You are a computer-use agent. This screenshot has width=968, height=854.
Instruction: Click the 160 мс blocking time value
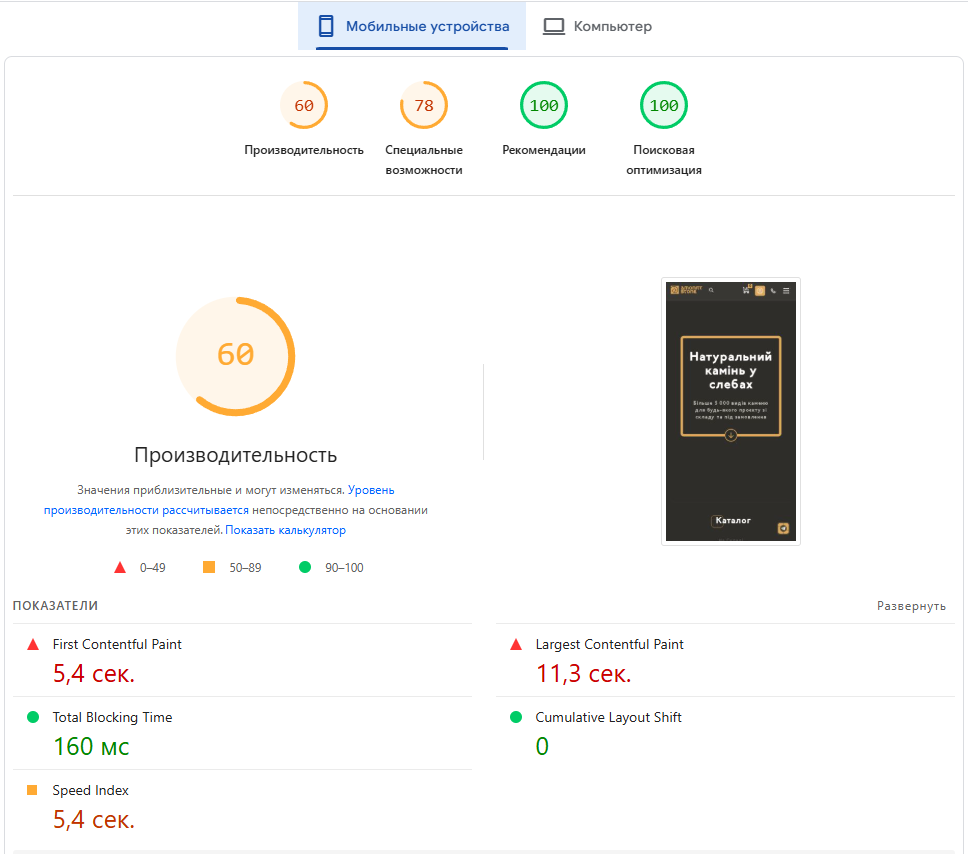click(x=91, y=747)
